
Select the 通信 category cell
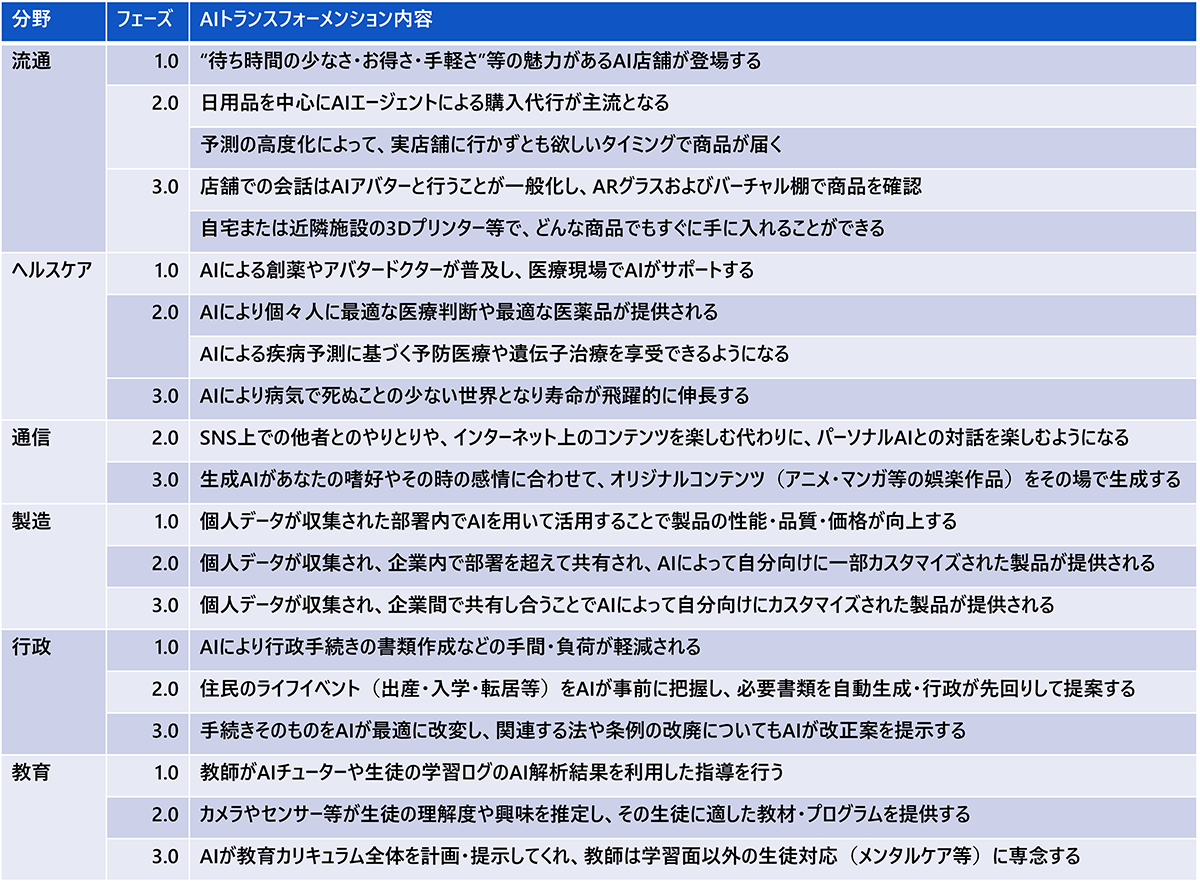pos(30,437)
